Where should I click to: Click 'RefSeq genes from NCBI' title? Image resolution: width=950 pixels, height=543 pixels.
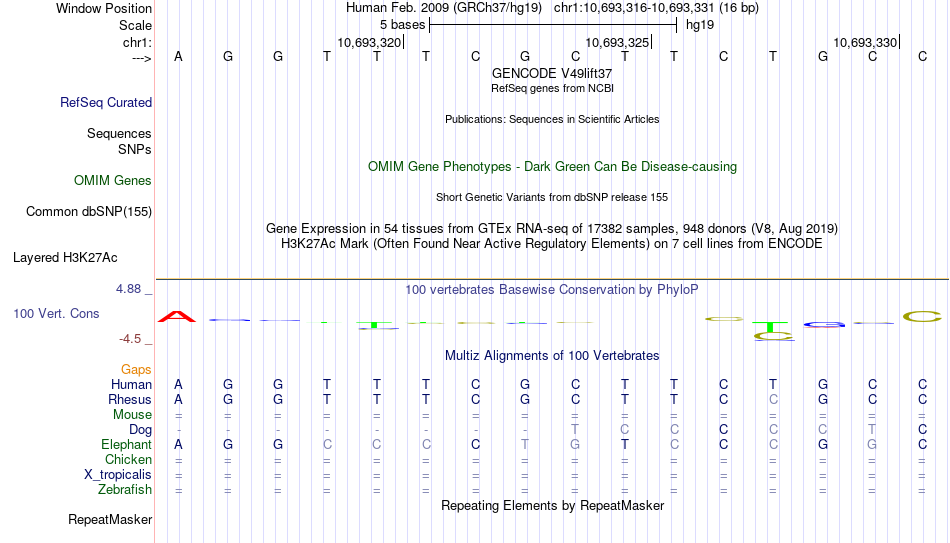tap(552, 88)
